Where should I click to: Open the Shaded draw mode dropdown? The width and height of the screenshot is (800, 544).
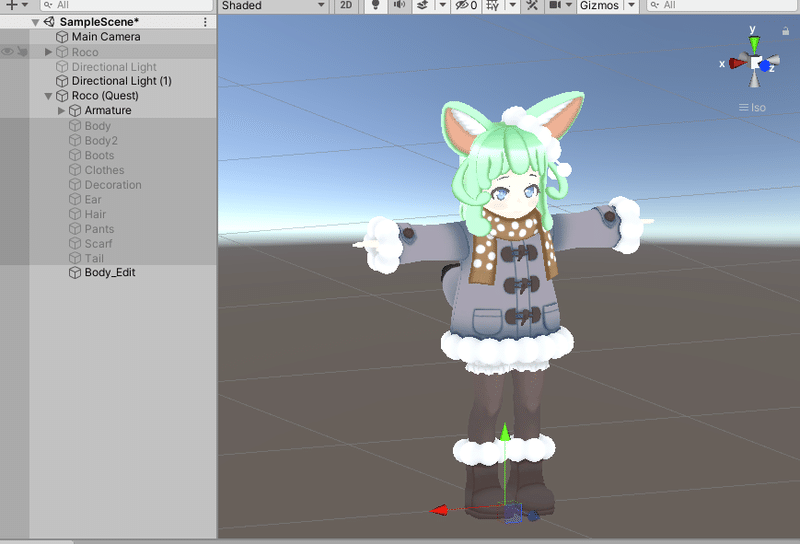pyautogui.click(x=273, y=6)
